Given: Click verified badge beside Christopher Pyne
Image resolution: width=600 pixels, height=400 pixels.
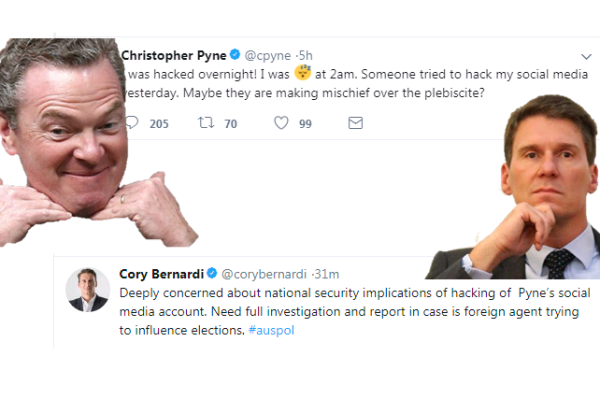Looking at the screenshot, I should [x=232, y=54].
